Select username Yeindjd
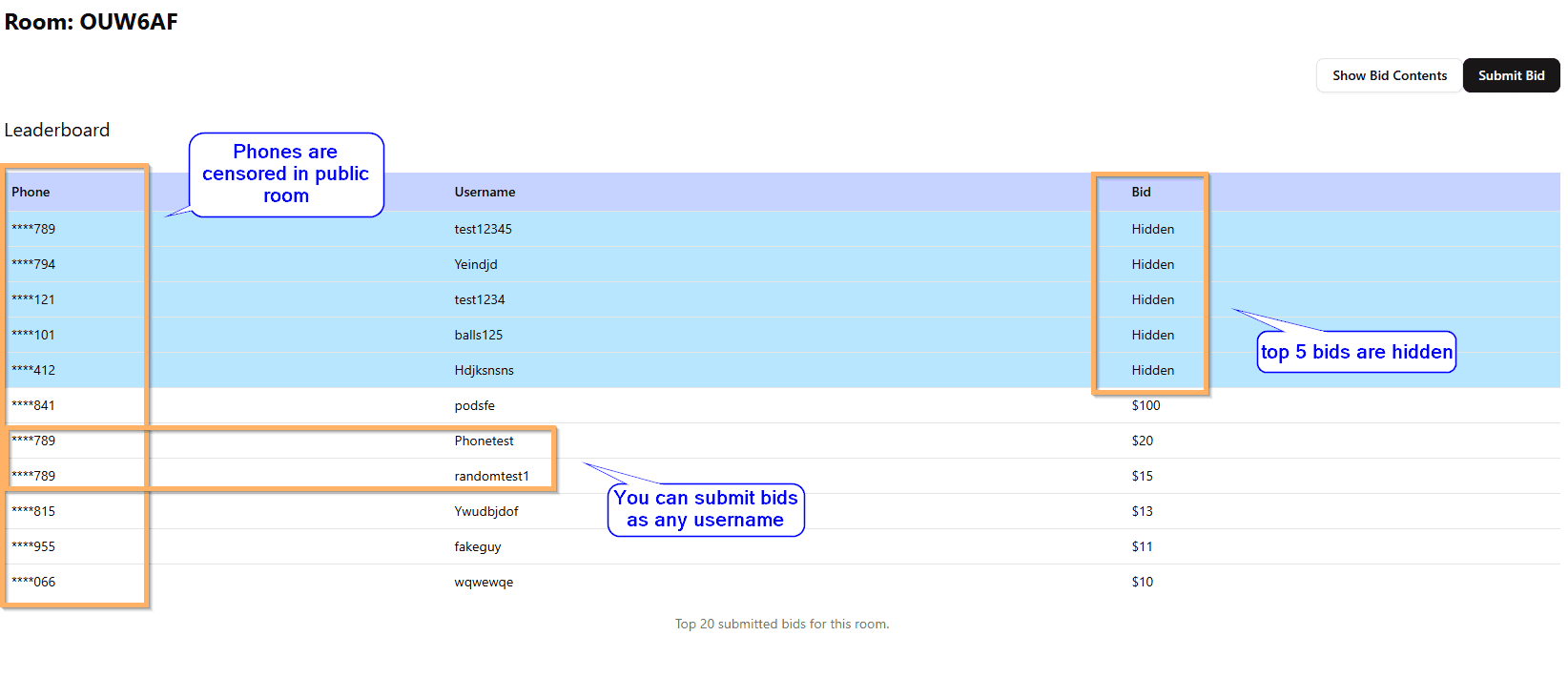 pos(476,264)
